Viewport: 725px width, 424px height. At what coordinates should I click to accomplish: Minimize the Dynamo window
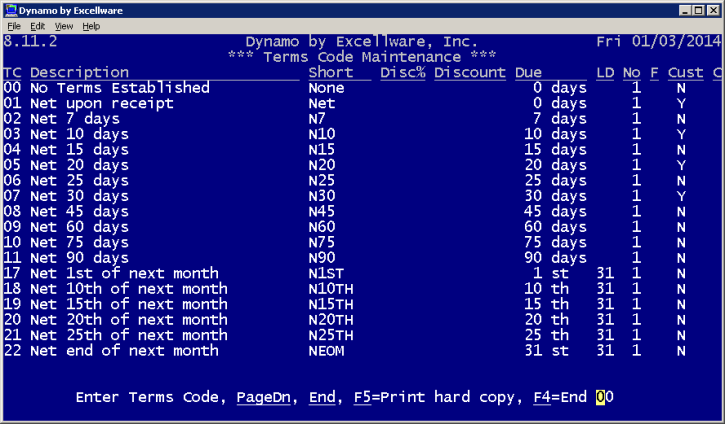(x=685, y=10)
